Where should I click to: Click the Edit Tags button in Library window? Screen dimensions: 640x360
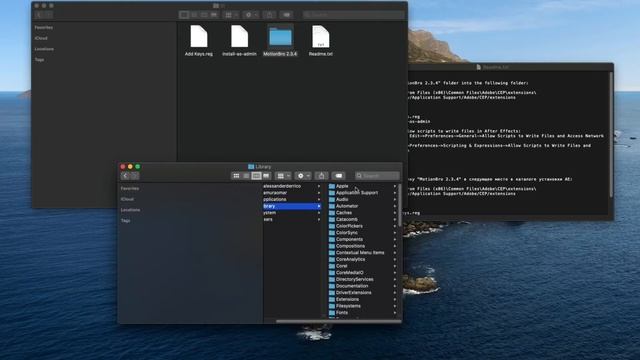pyautogui.click(x=338, y=176)
